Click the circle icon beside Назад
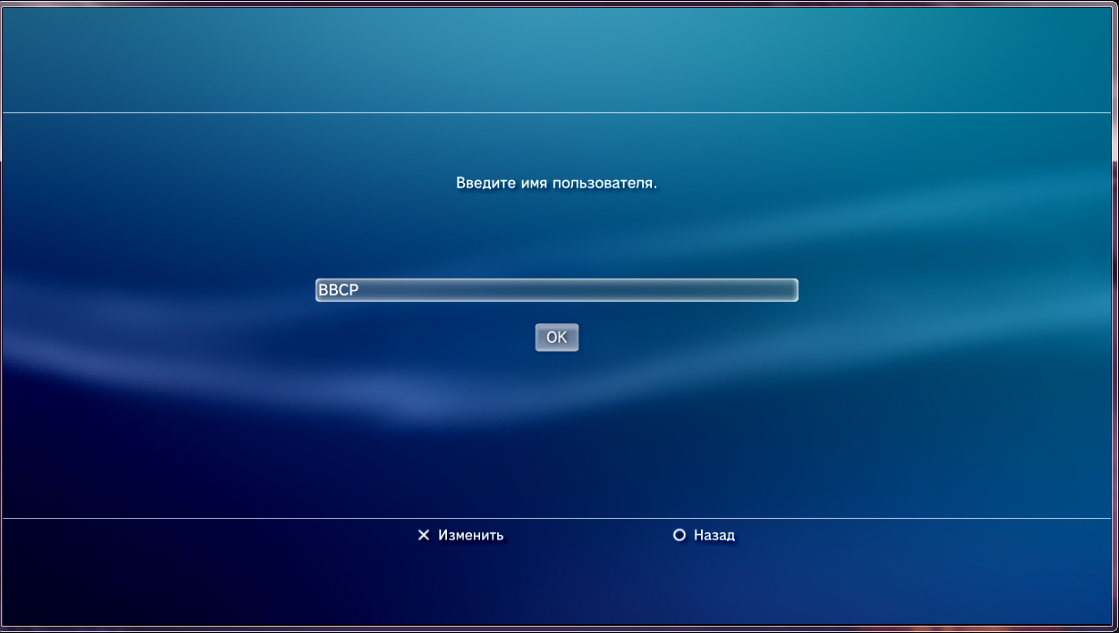1119x633 pixels. coord(679,536)
